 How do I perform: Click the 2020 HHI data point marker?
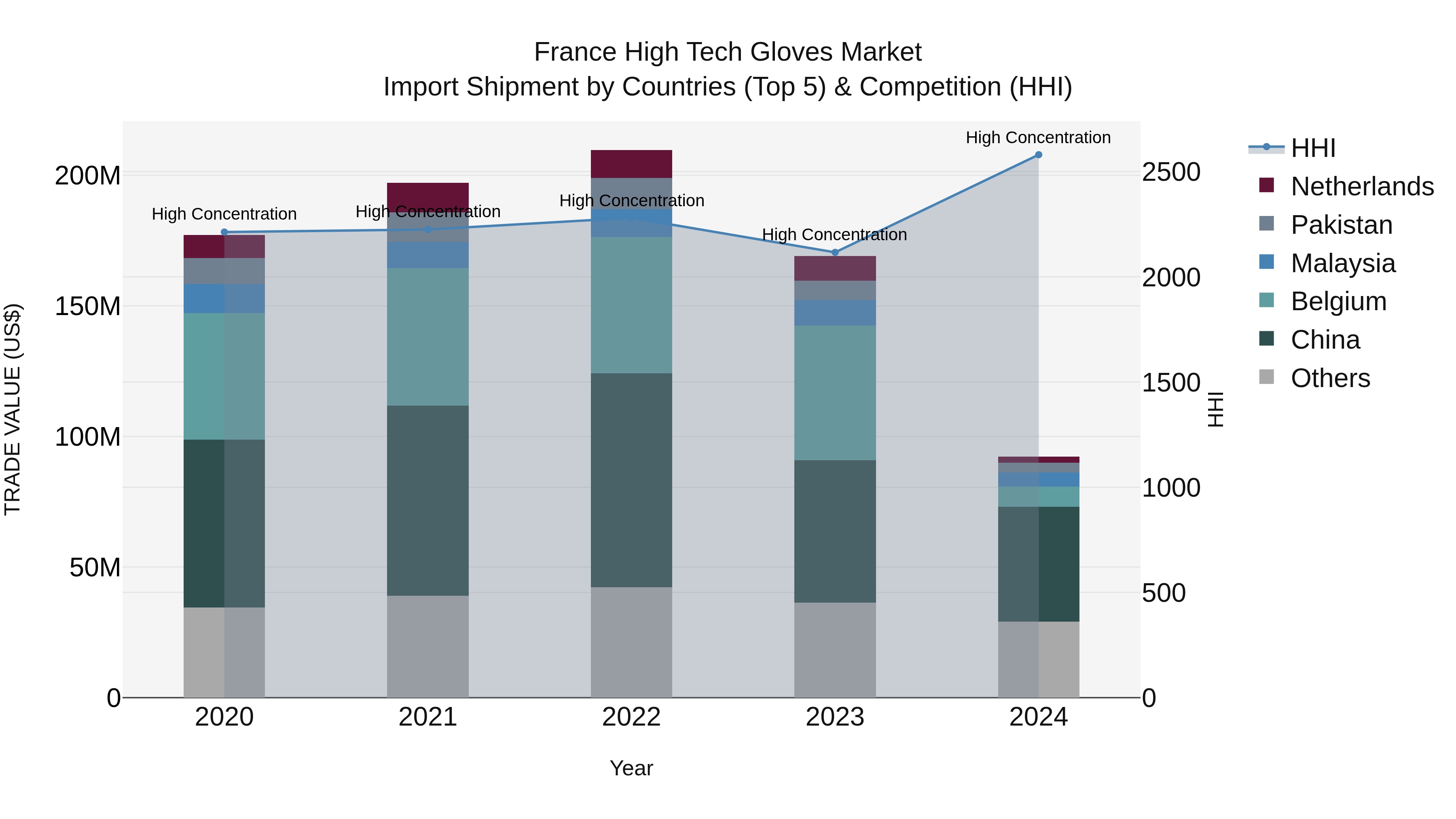[224, 232]
